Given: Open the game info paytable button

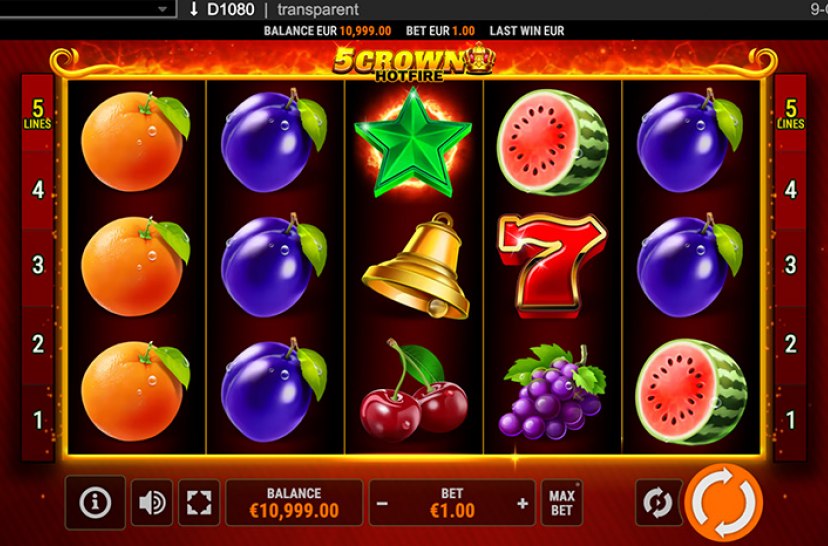Looking at the screenshot, I should coord(95,502).
